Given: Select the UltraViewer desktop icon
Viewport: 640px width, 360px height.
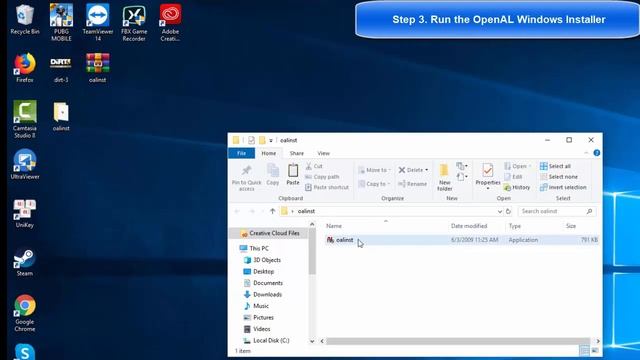Looking at the screenshot, I should point(25,164).
